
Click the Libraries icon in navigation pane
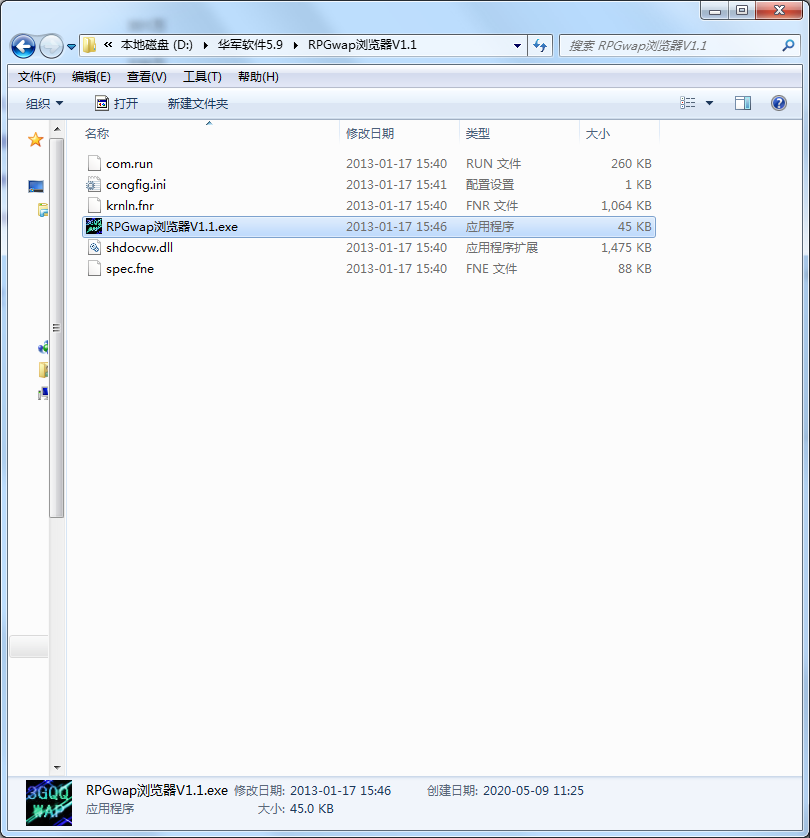43,210
